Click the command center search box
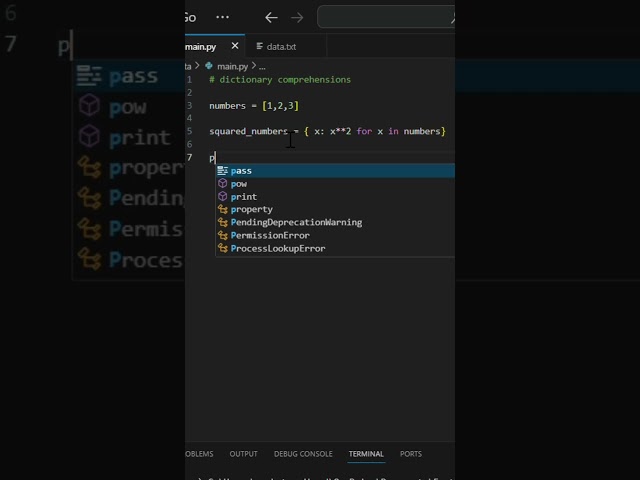 pyautogui.click(x=386, y=17)
